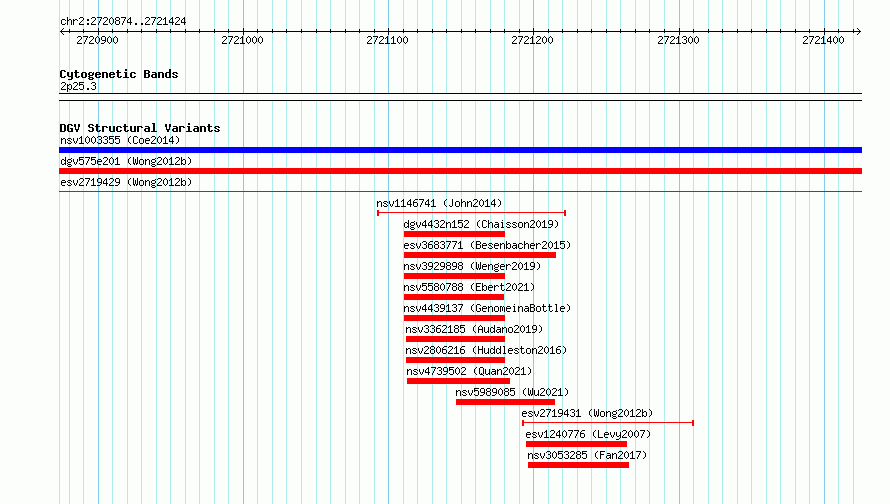This screenshot has width=890, height=504.
Task: Click the DGV Structural Variants track title
Action: 140,128
